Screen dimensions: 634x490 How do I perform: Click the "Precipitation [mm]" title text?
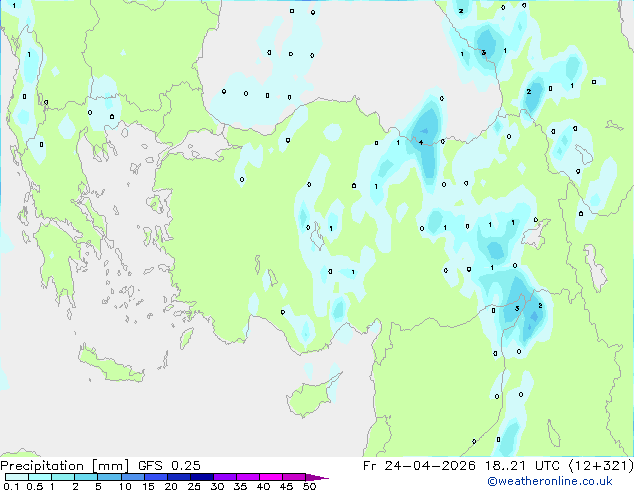coord(64,466)
